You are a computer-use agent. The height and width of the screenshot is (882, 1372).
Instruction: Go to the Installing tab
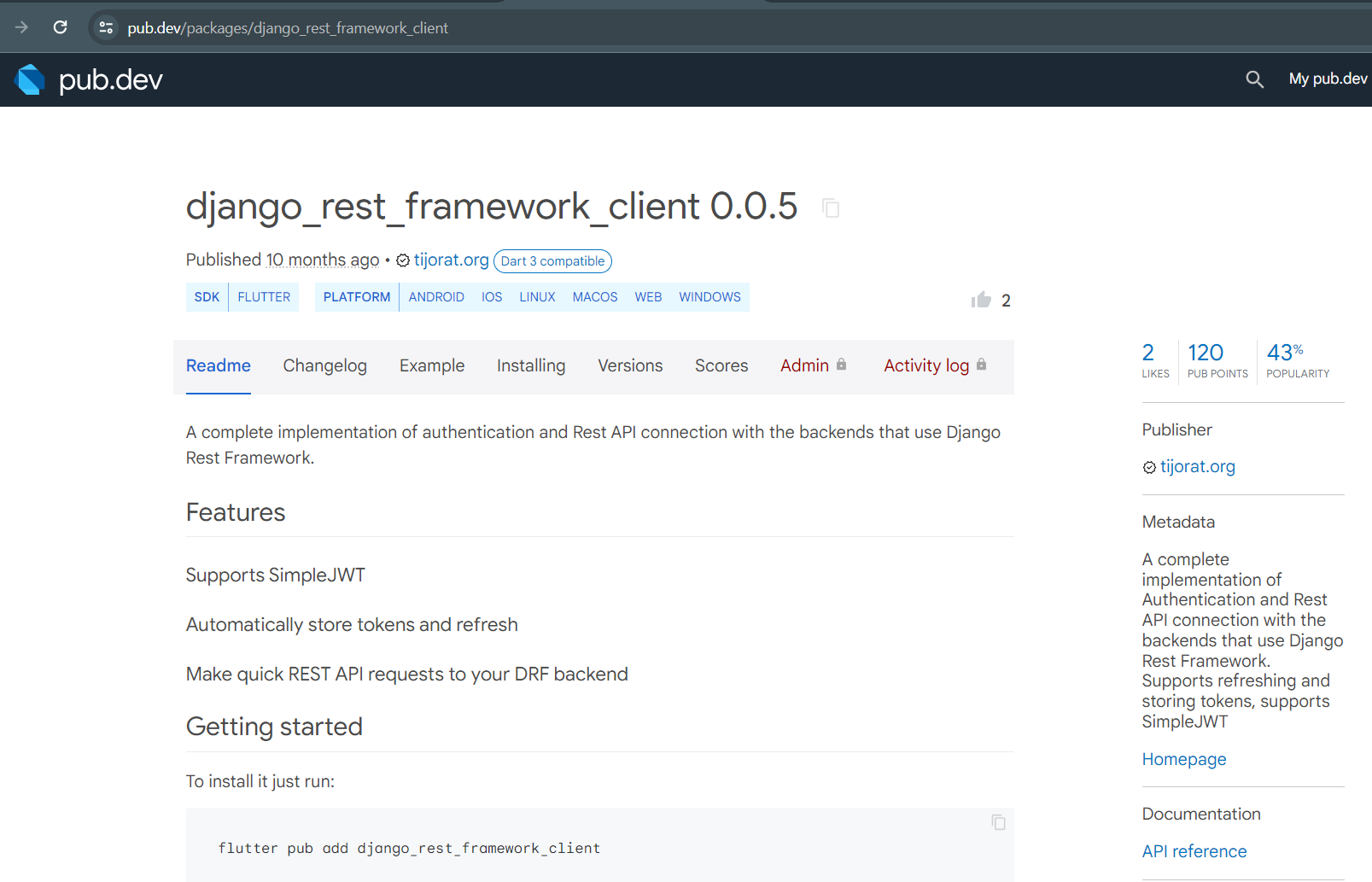[531, 365]
